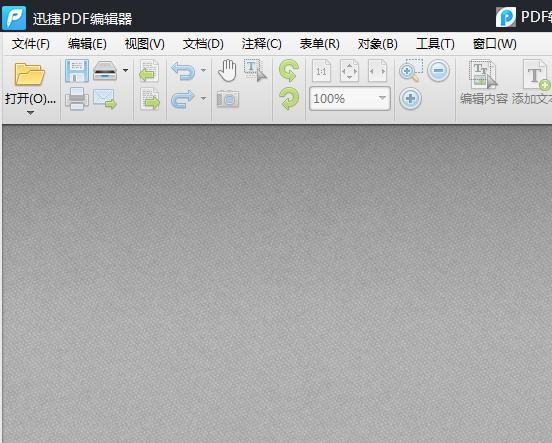Screen dimensions: 552x443
Task: Expand the Undo history dropdown arrow
Action: tap(203, 70)
